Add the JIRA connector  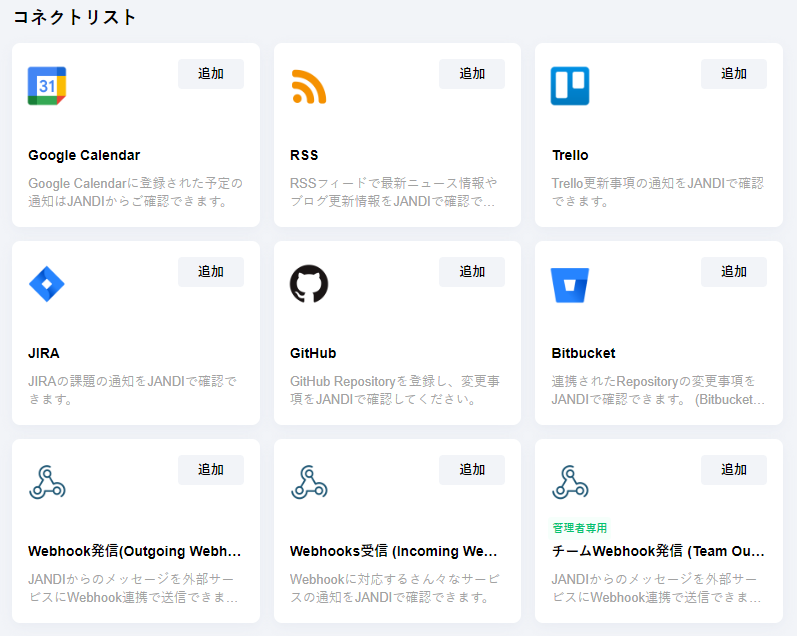[210, 272]
